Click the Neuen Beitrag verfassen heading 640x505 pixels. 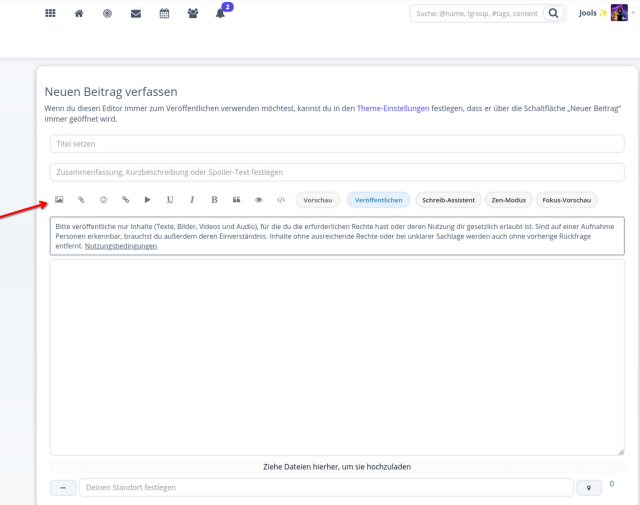click(x=111, y=92)
